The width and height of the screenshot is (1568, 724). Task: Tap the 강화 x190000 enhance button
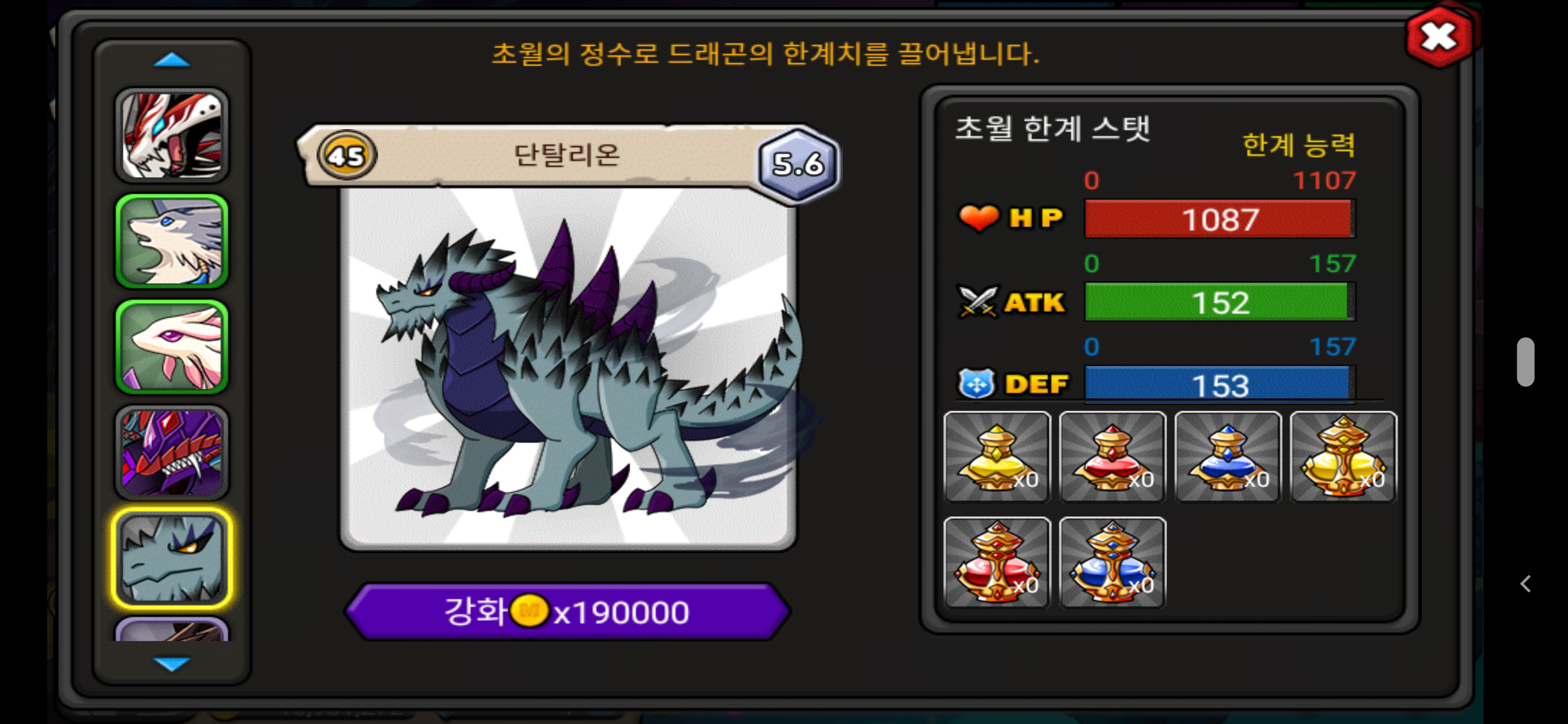click(567, 612)
